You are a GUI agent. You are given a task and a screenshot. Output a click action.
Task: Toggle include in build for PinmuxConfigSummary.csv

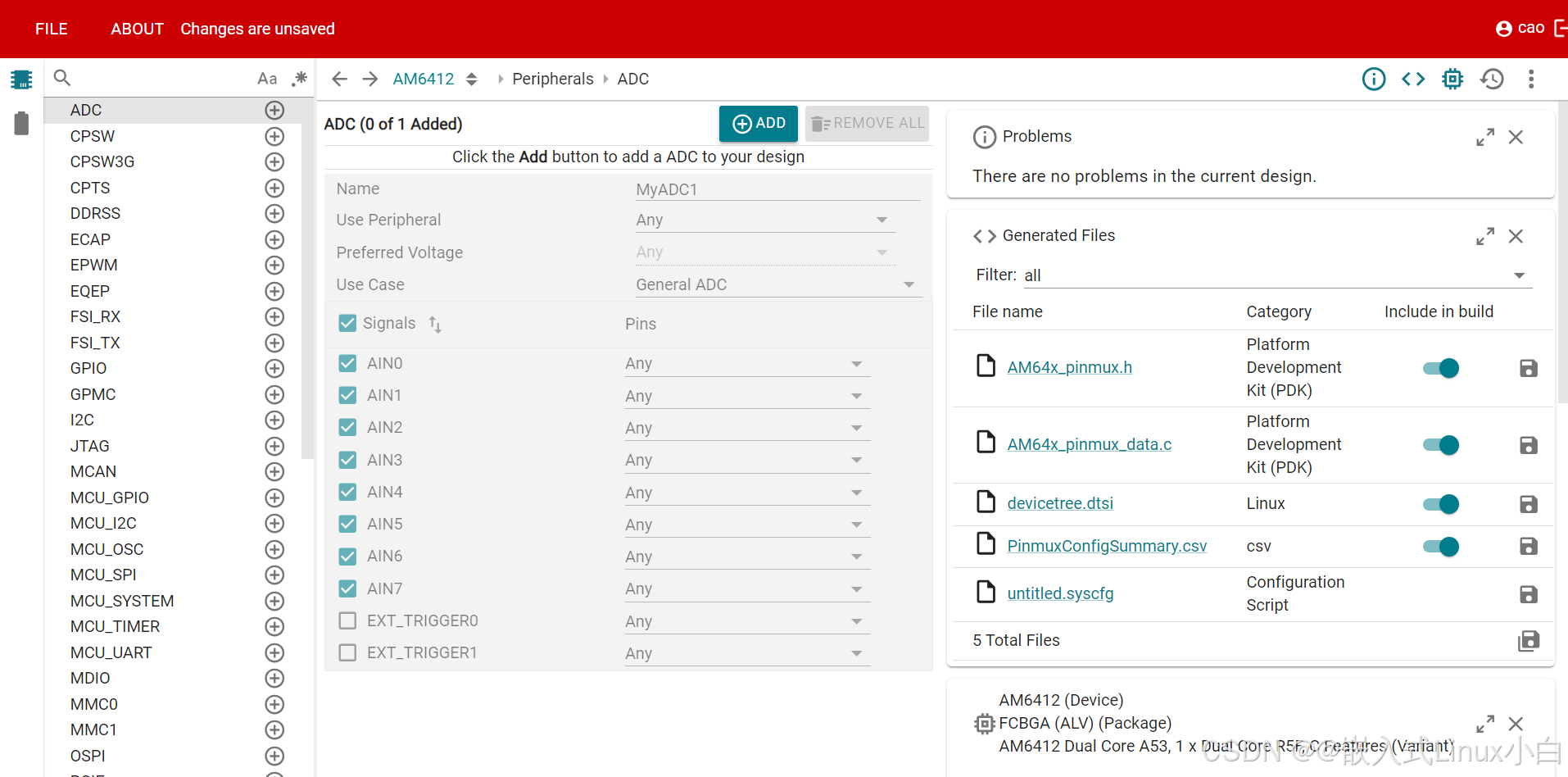coord(1441,547)
